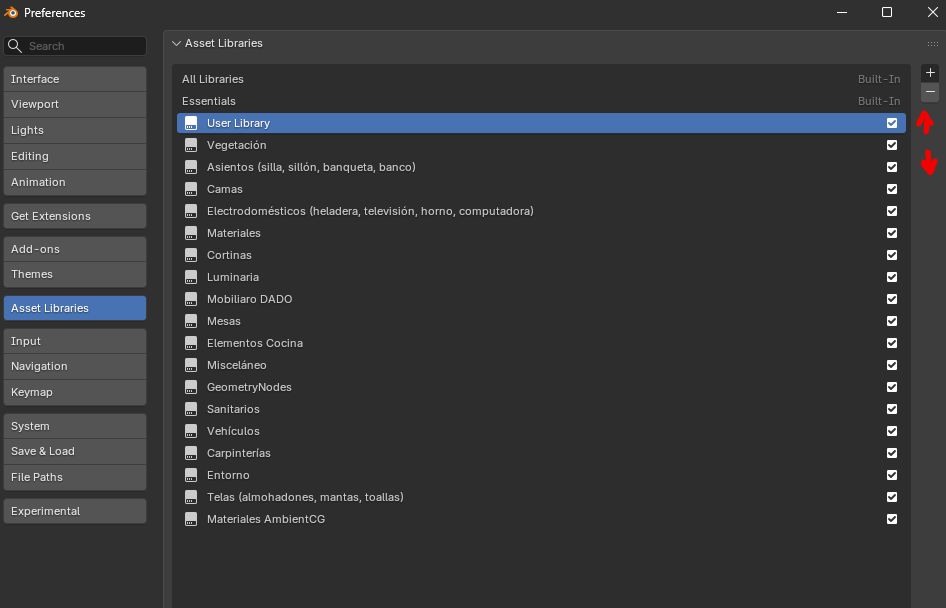Click the disk icon beside Entorno
Image resolution: width=946 pixels, height=608 pixels.
pos(191,475)
